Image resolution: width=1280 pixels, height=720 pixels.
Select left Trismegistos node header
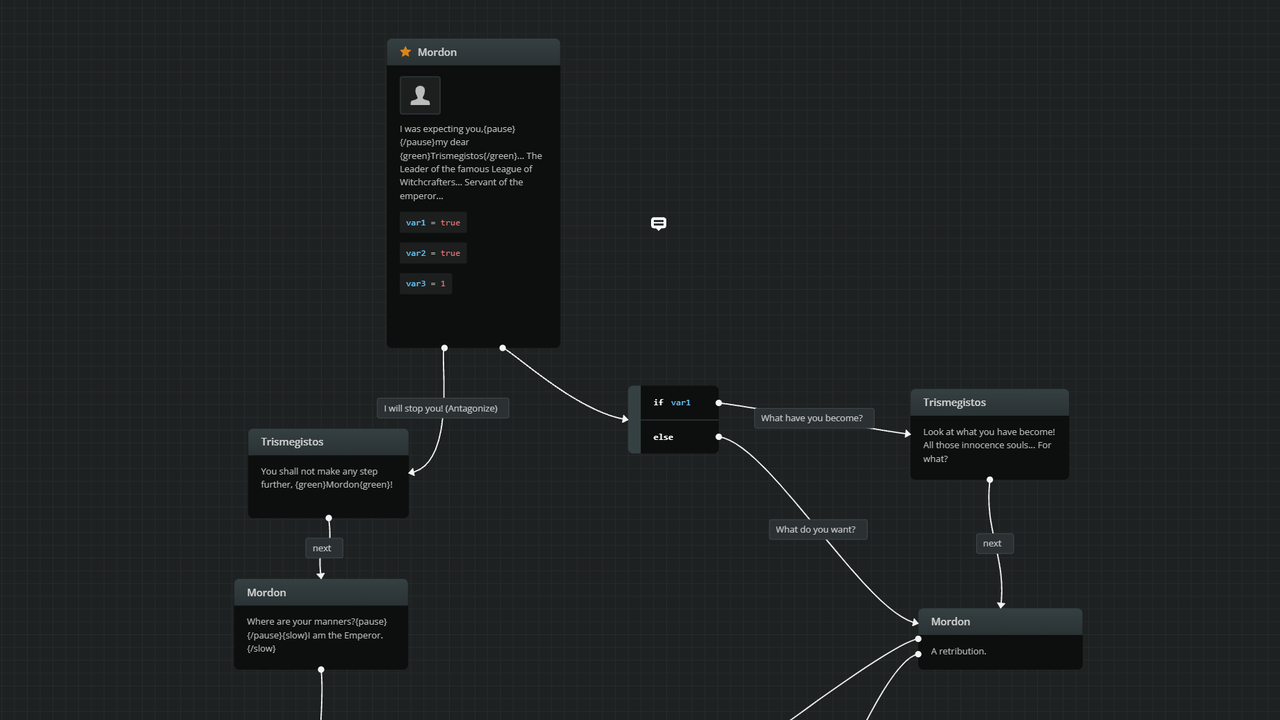click(x=328, y=442)
